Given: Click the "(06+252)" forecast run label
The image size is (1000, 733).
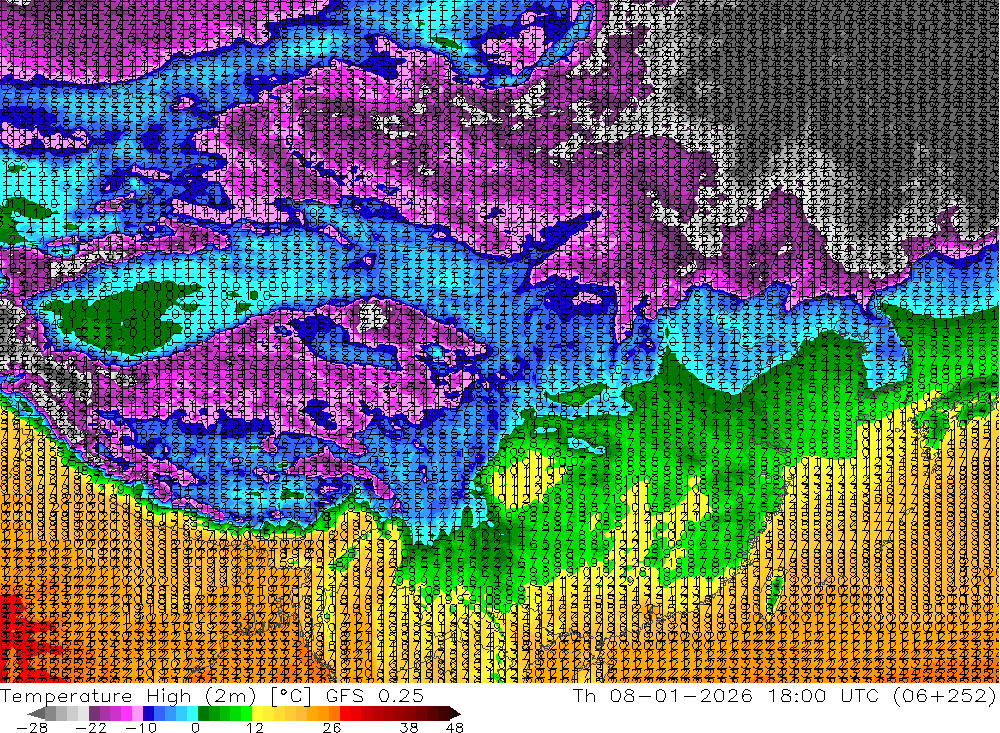Looking at the screenshot, I should click(944, 695).
